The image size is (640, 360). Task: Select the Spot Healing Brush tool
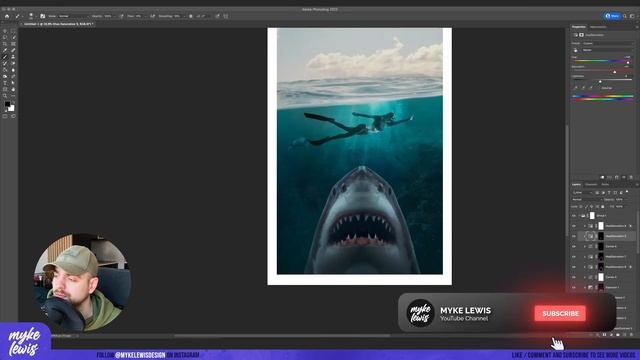click(13, 50)
